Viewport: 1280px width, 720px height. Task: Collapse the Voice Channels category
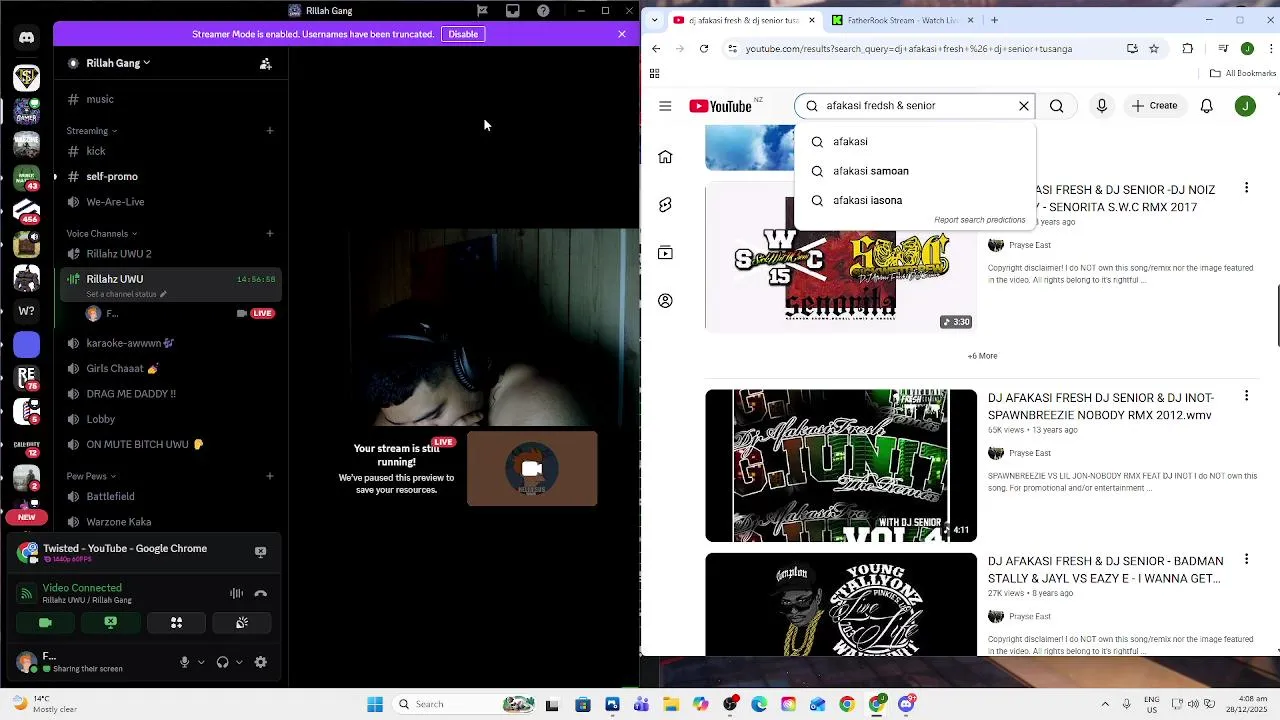(x=102, y=234)
